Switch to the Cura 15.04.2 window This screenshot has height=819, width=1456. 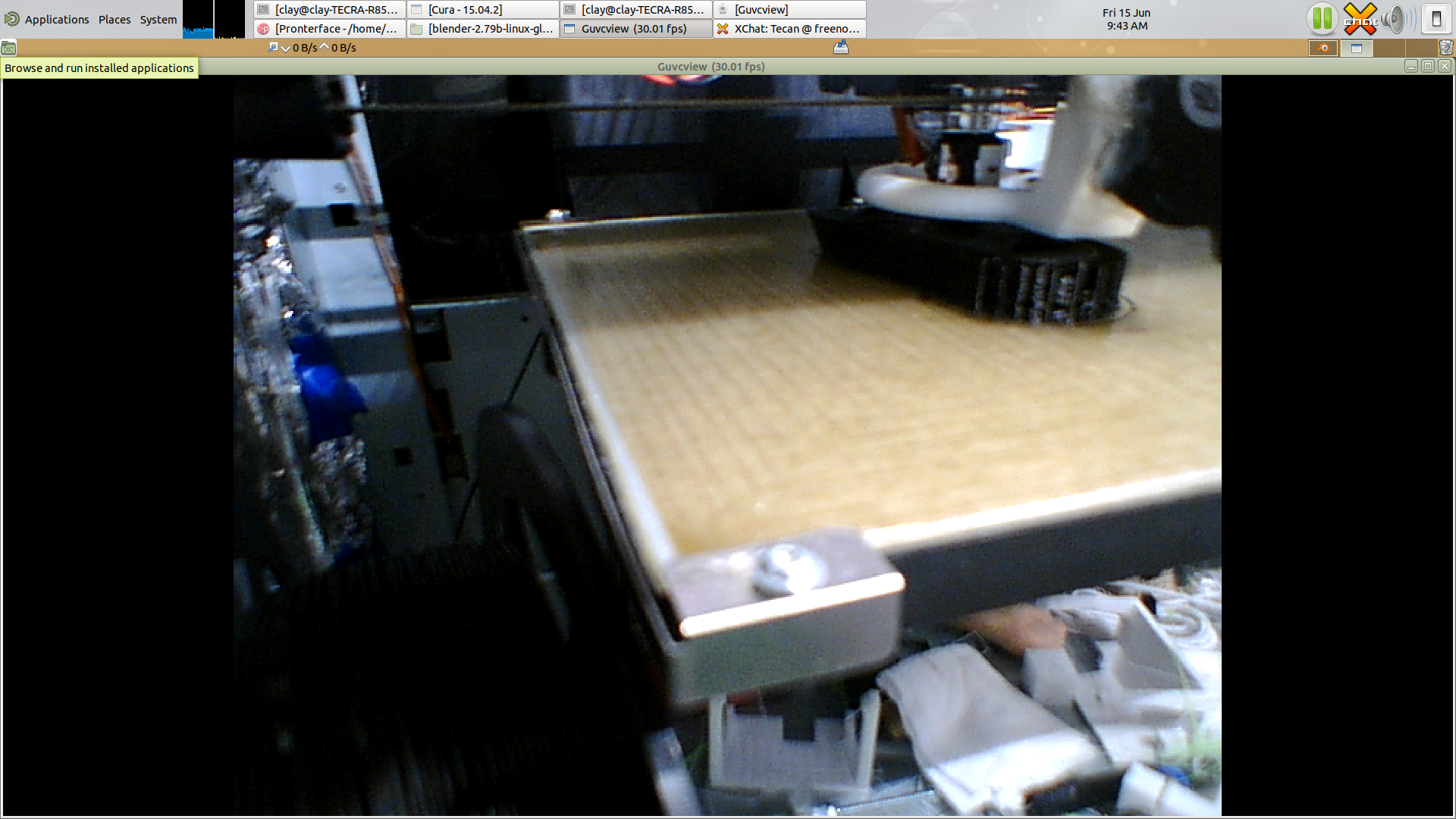[x=483, y=9]
